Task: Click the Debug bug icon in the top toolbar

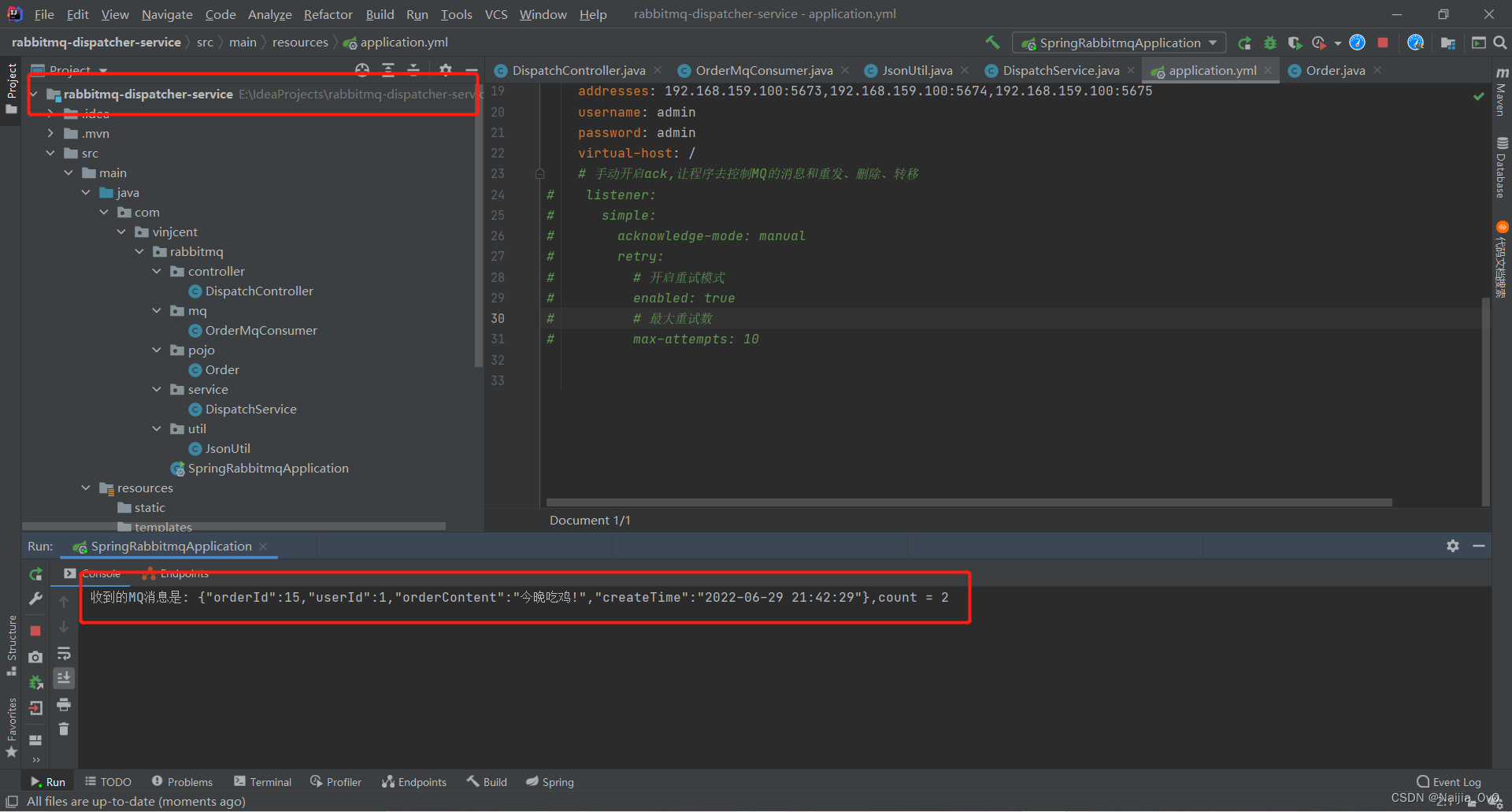Action: tap(1269, 43)
